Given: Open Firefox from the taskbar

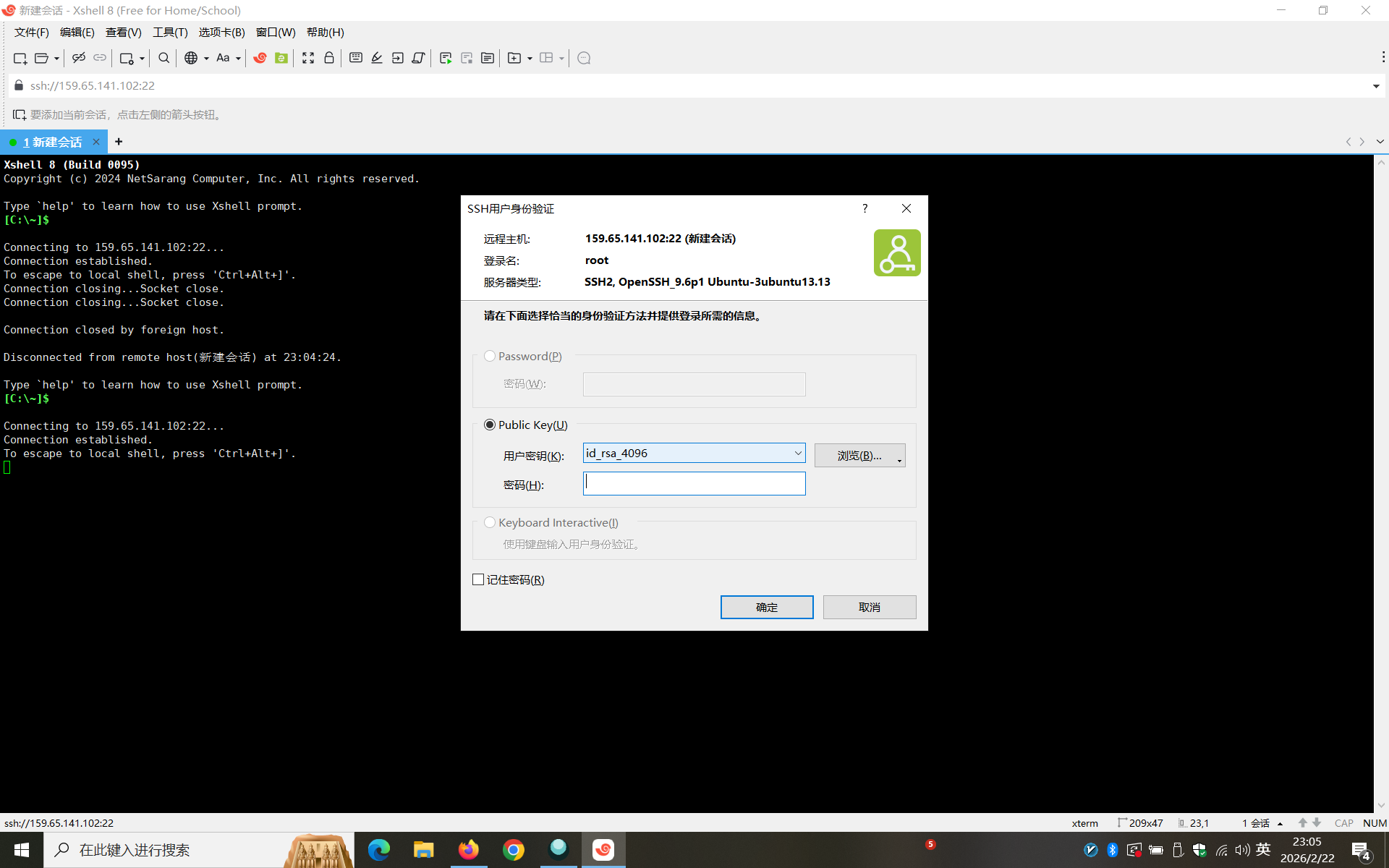Looking at the screenshot, I should pos(468,850).
